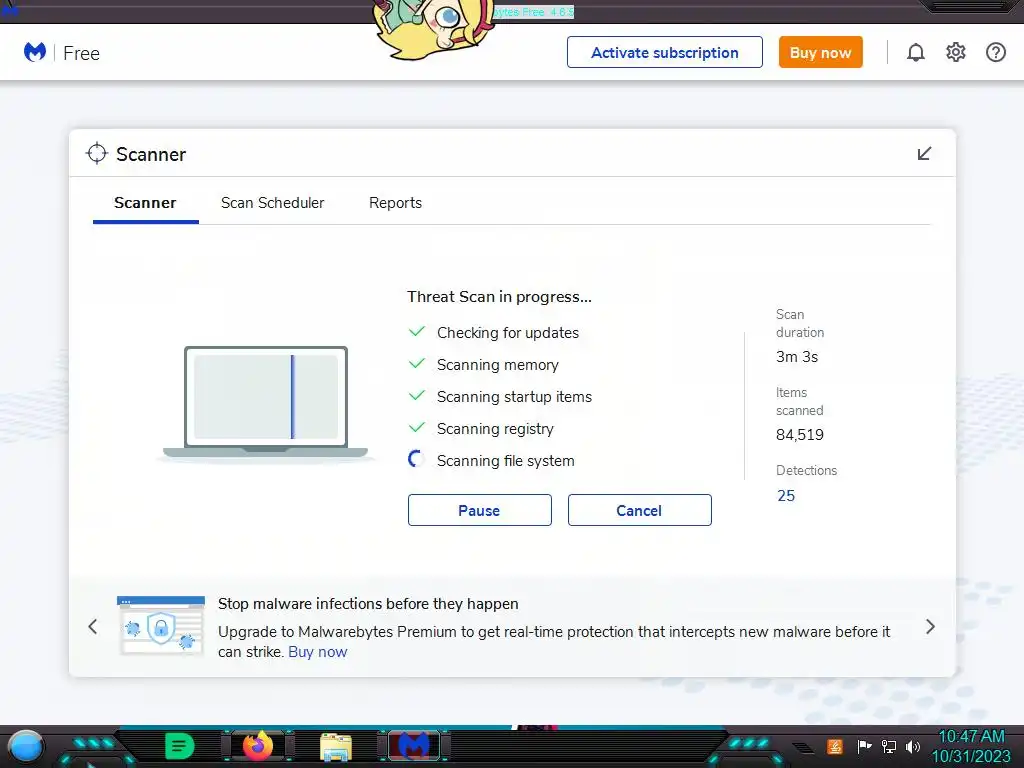This screenshot has width=1024, height=768.
Task: Click the promo shield lock illustration
Action: pos(161,625)
